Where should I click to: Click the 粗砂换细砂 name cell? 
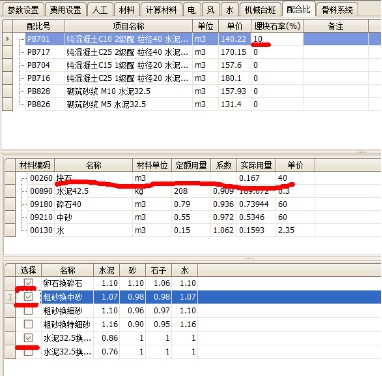pyautogui.click(x=67, y=310)
